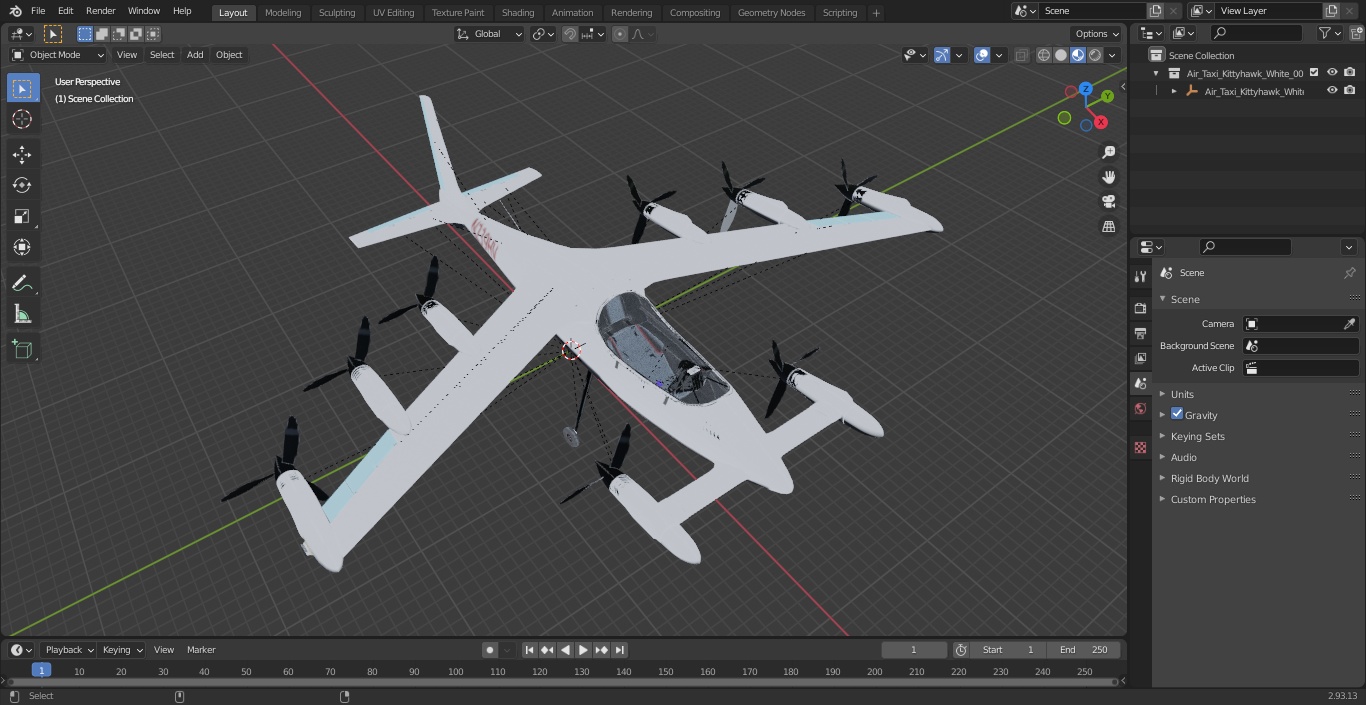Add a new workspace tab
This screenshot has width=1366, height=705.
pos(876,12)
